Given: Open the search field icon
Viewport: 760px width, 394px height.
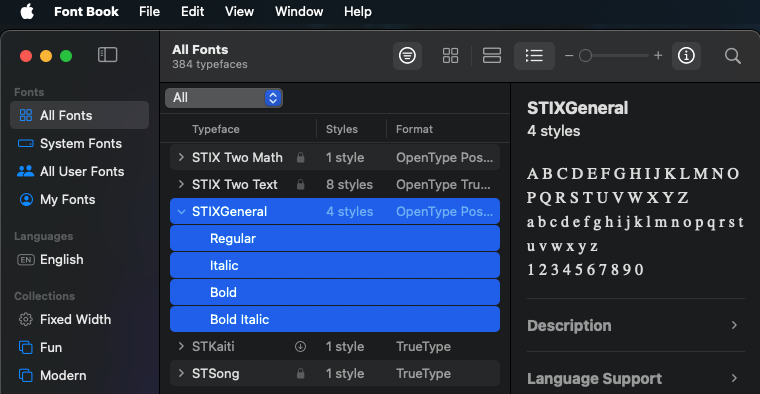Looking at the screenshot, I should pos(733,56).
